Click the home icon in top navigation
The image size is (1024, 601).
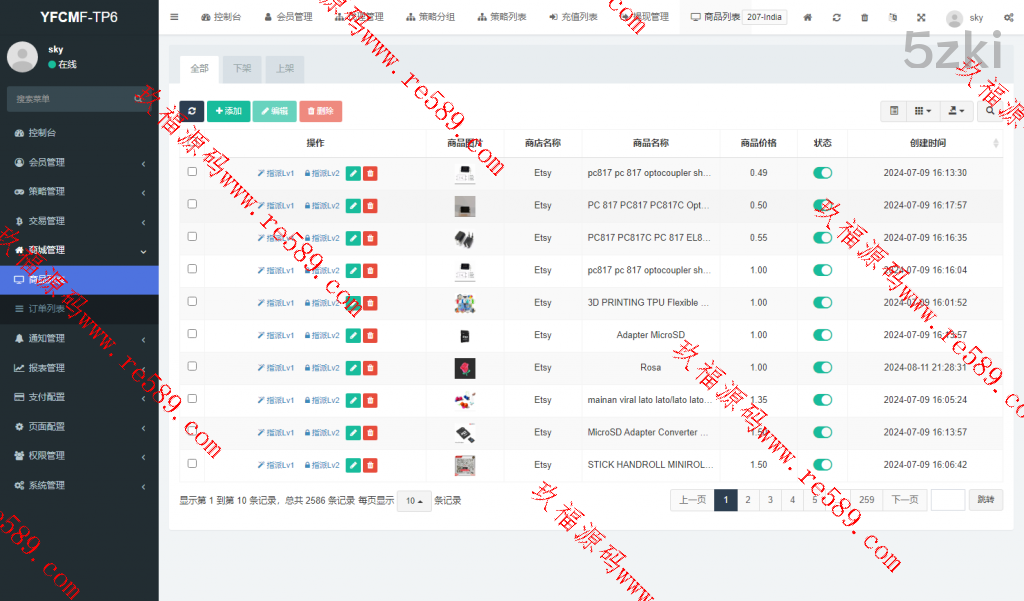coord(808,17)
